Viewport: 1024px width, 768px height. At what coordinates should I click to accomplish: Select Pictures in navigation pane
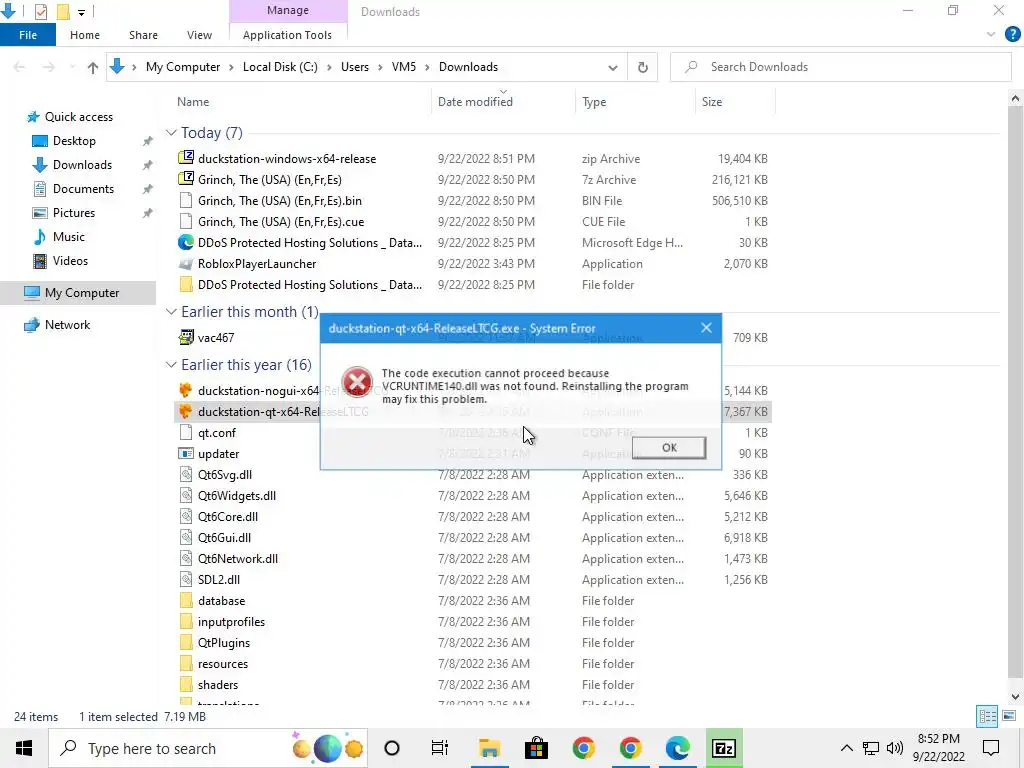click(73, 213)
